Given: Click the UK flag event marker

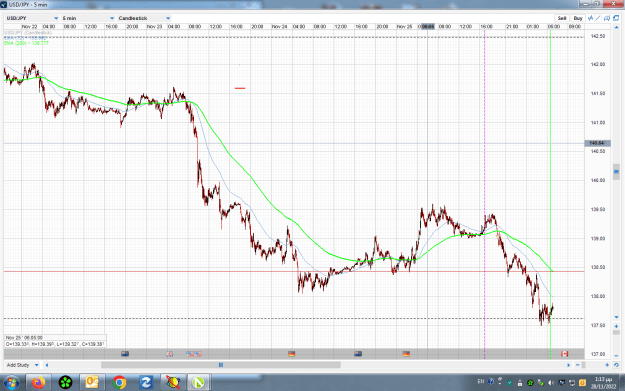Looking at the screenshot, I should click(x=169, y=354).
